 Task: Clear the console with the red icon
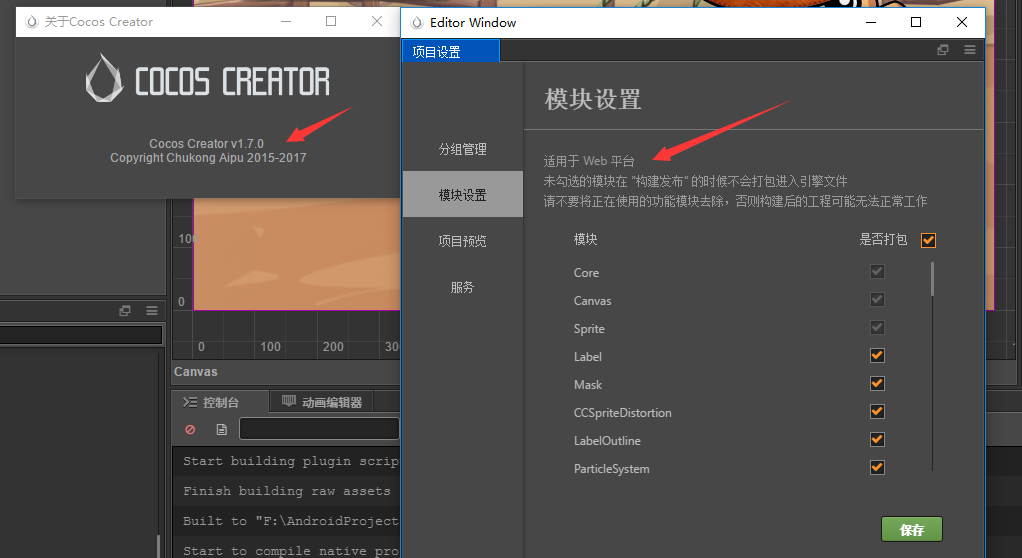pyautogui.click(x=190, y=430)
